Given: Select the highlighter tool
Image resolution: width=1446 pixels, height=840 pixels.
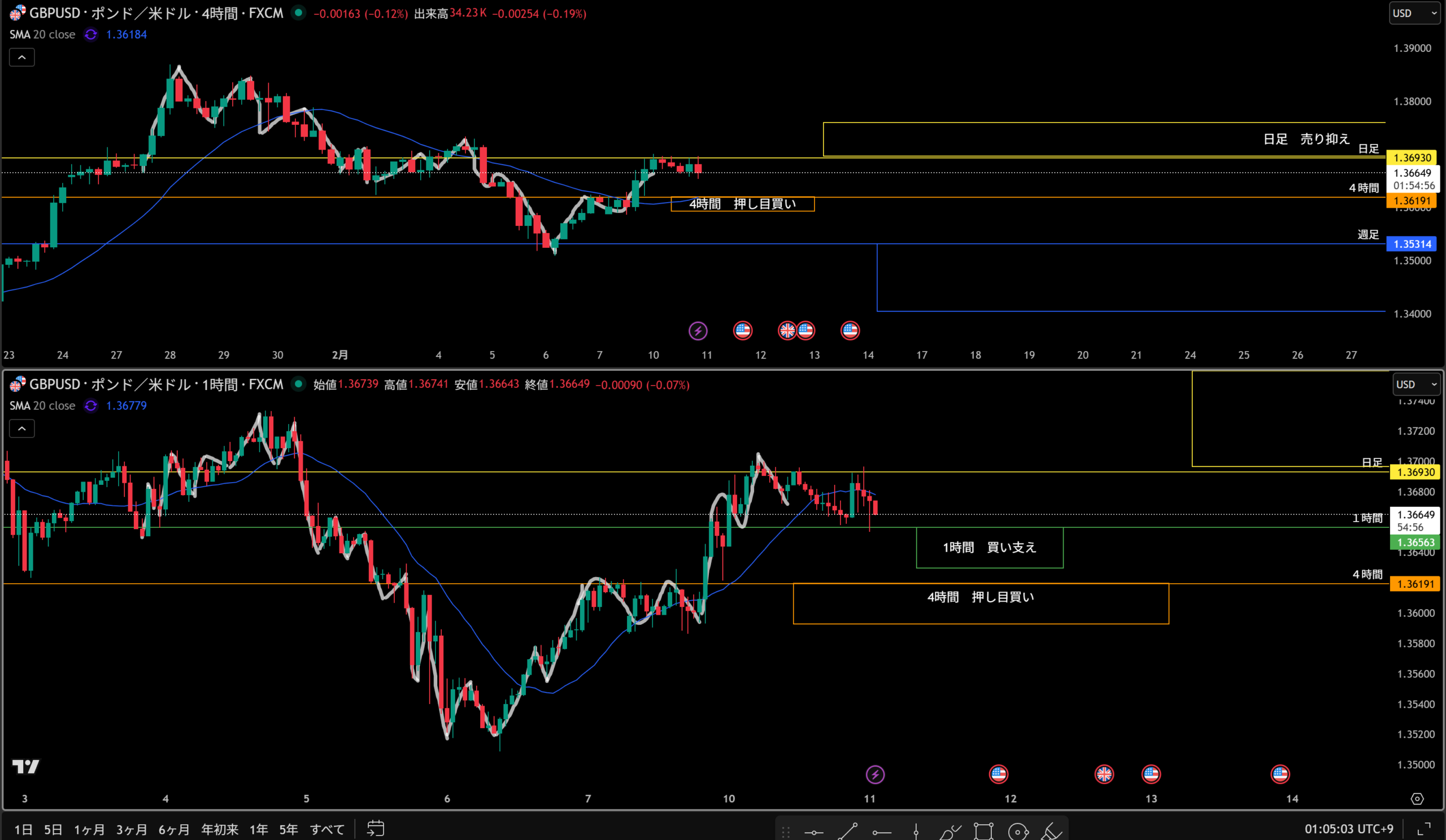Looking at the screenshot, I should coord(1052,831).
